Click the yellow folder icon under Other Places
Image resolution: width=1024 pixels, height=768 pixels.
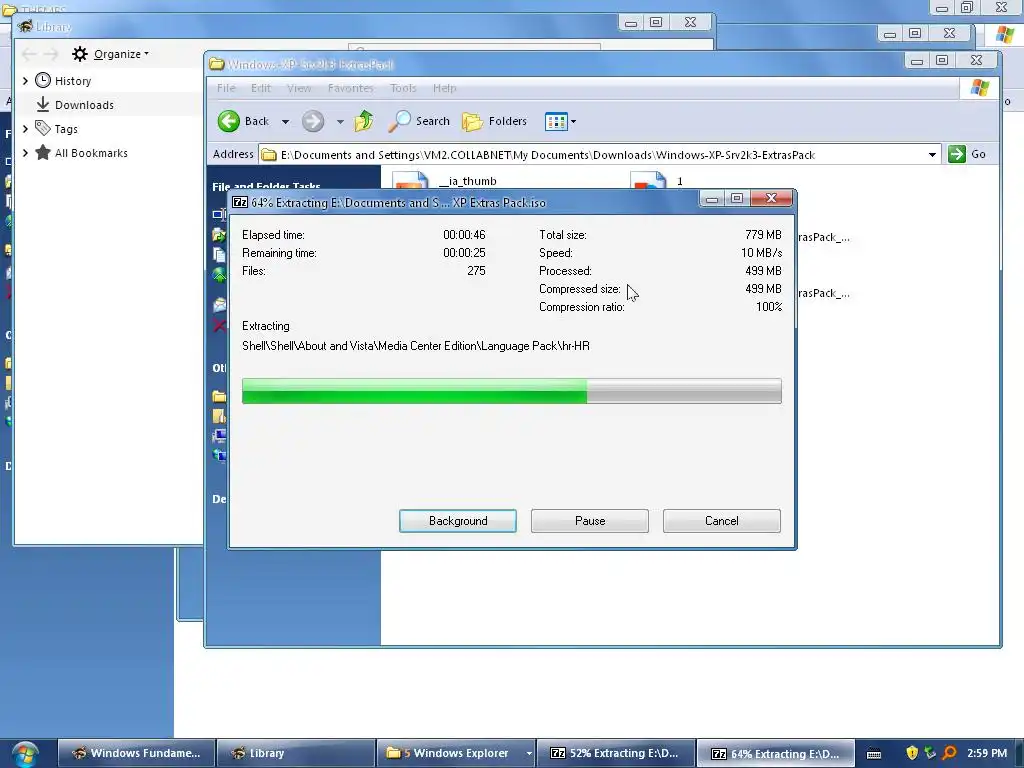click(219, 396)
